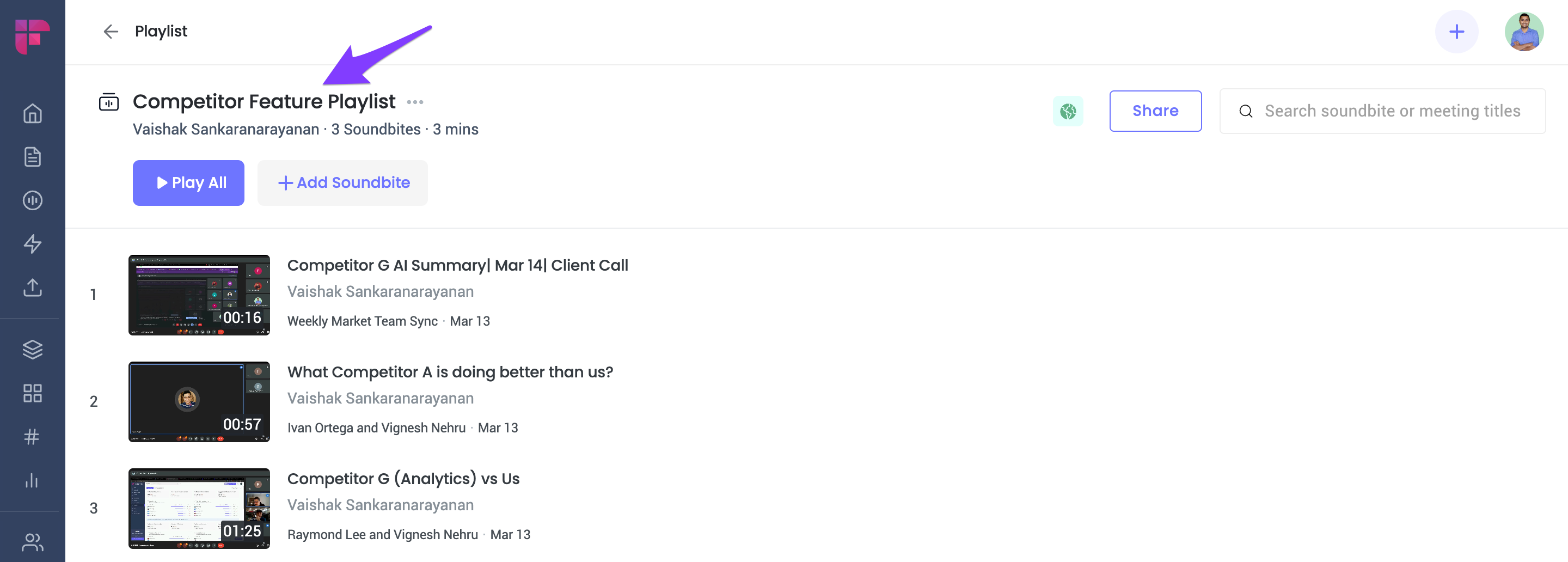
Task: Open the analytics bar chart icon
Action: 32,480
